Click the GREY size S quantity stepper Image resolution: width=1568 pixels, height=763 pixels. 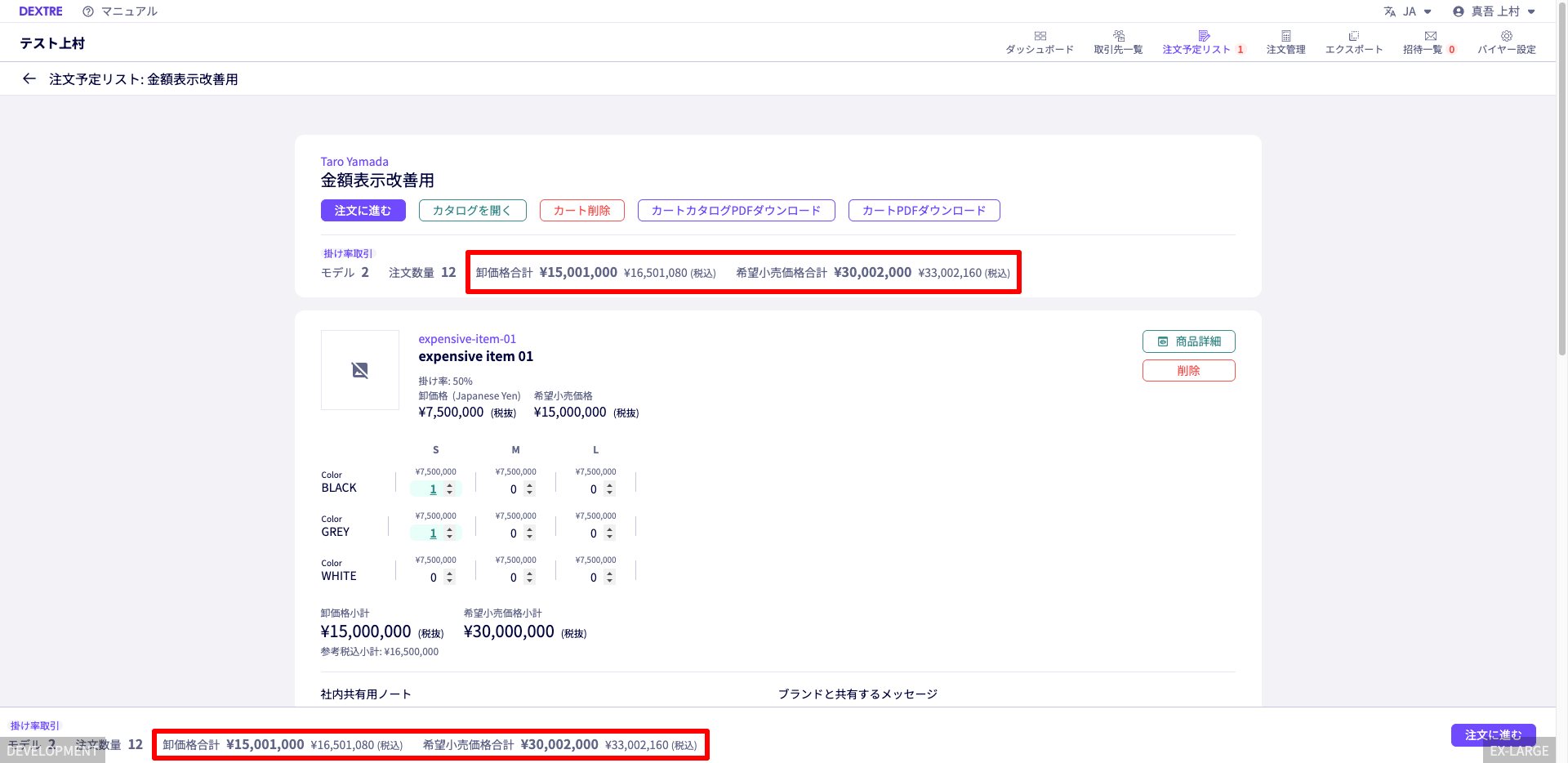(449, 533)
